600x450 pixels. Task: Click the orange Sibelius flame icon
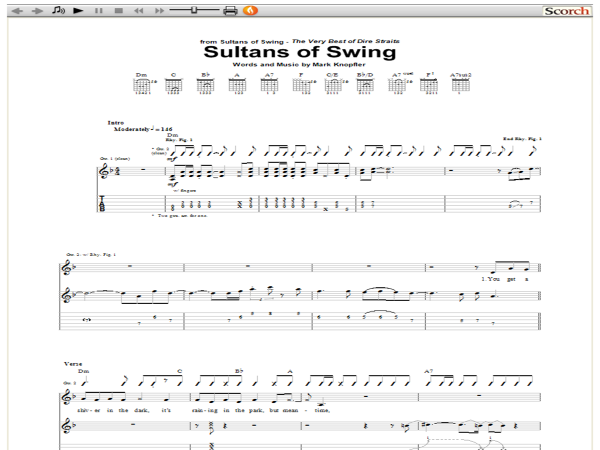tap(250, 10)
